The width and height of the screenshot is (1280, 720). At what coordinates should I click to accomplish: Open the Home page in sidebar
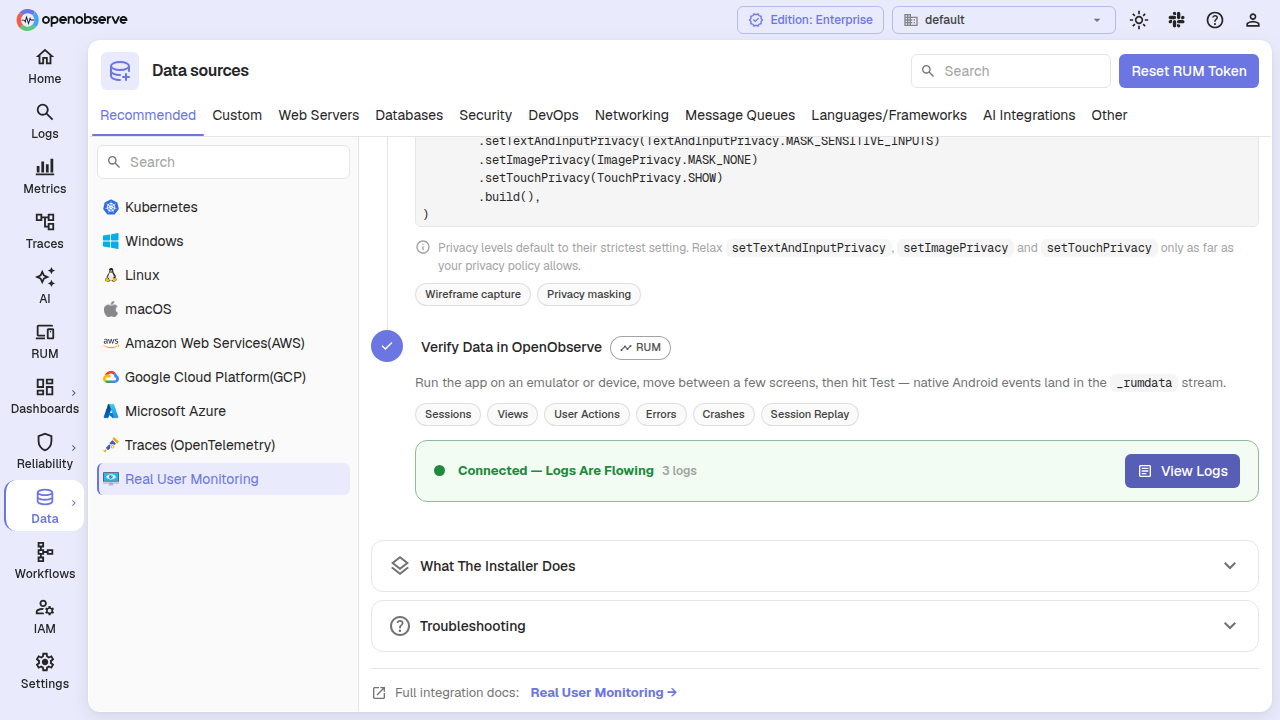click(44, 67)
